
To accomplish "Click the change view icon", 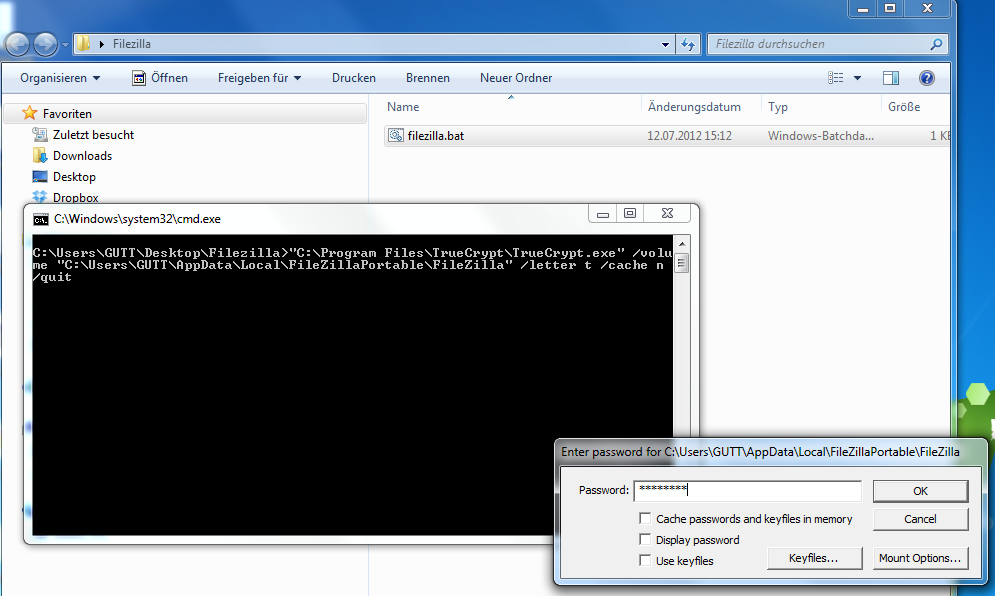I will point(836,78).
